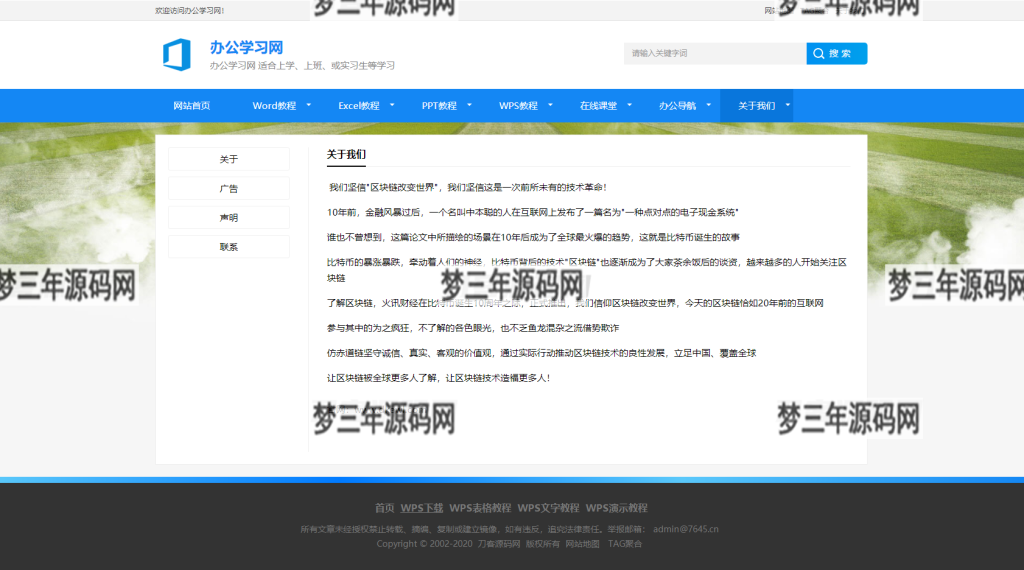Image resolution: width=1024 pixels, height=570 pixels.
Task: Open the 刀客源码网 footer link
Action: [x=499, y=544]
